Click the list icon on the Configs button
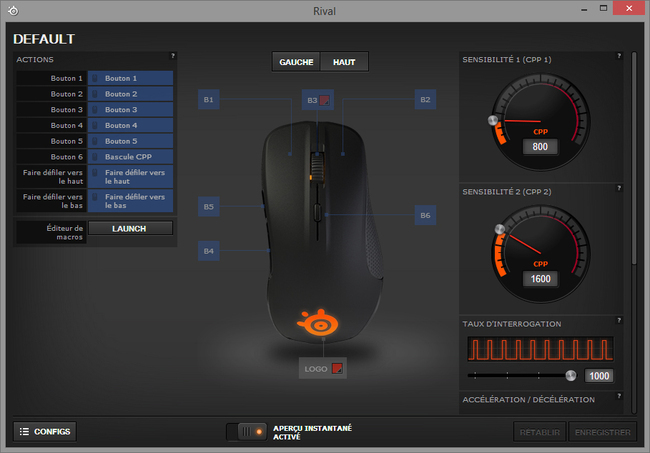The height and width of the screenshot is (453, 650). (x=24, y=431)
